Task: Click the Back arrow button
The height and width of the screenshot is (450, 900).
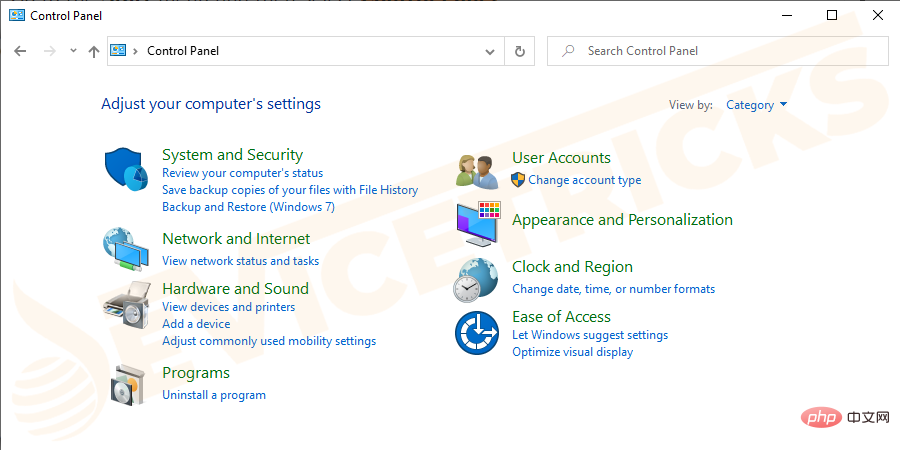Action: [20, 51]
